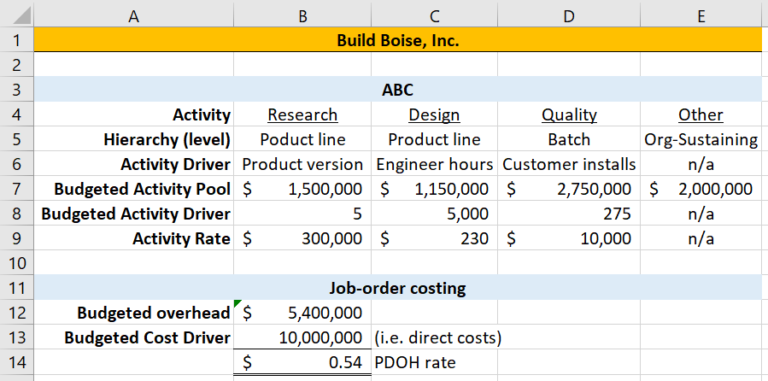Select the 5,400,000 budgeted overhead cell

click(302, 312)
